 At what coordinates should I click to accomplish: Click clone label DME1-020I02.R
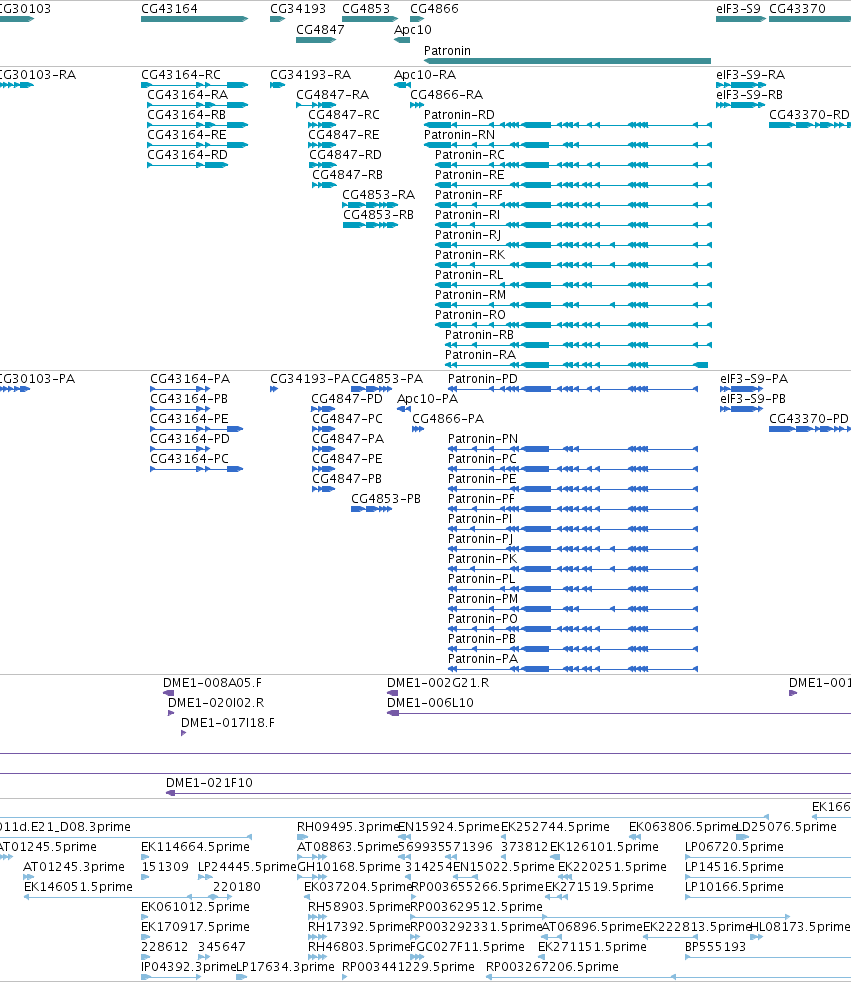pos(216,703)
